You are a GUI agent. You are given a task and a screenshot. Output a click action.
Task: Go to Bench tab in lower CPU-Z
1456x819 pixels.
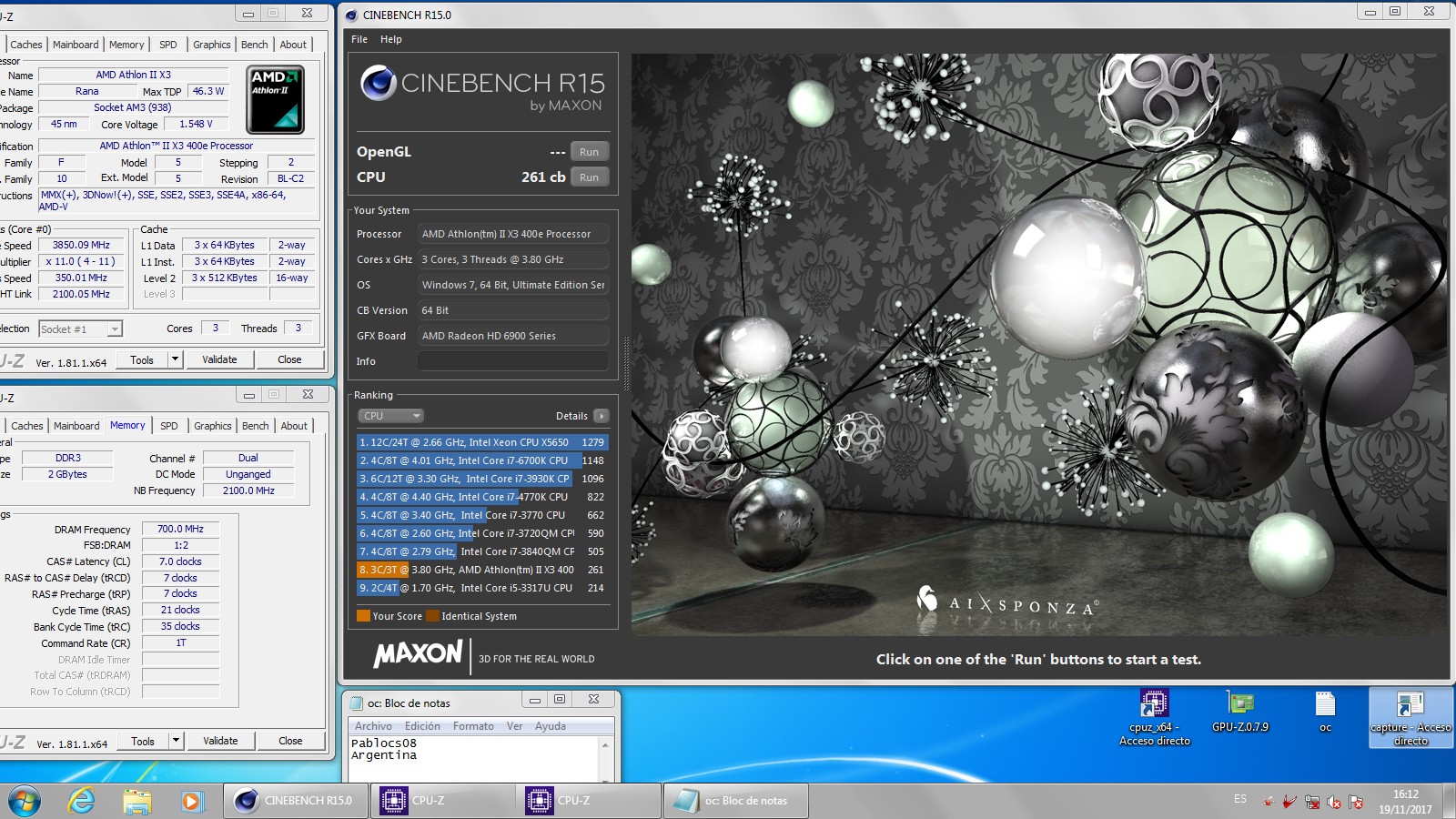[256, 426]
